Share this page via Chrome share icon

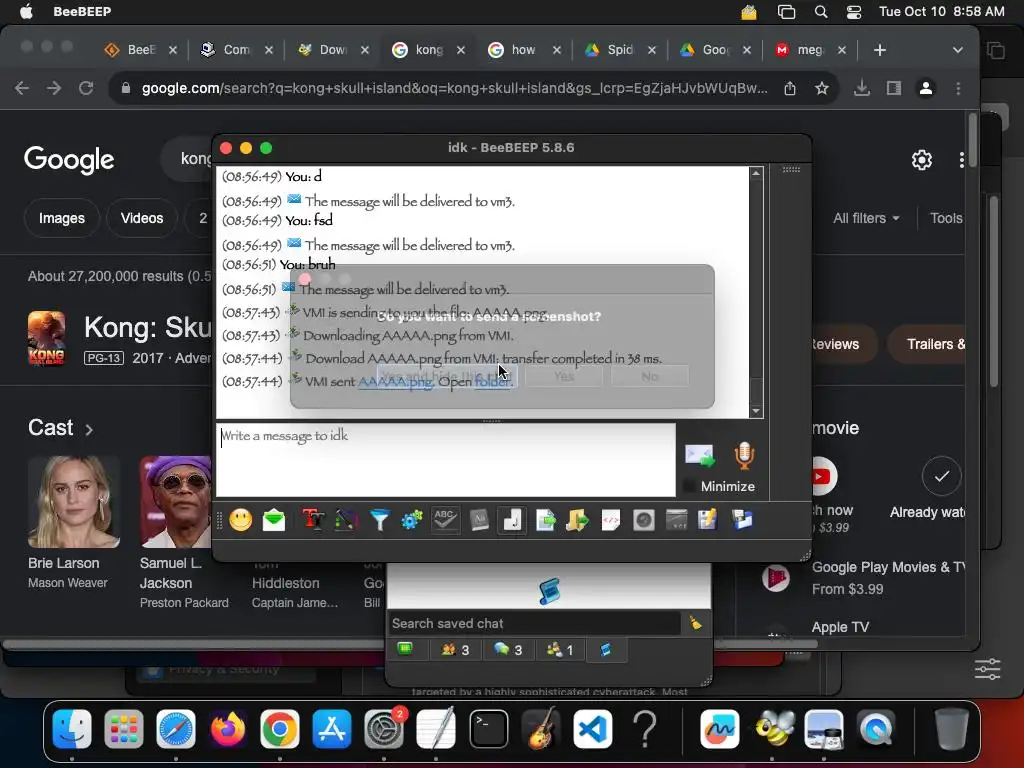pos(790,88)
